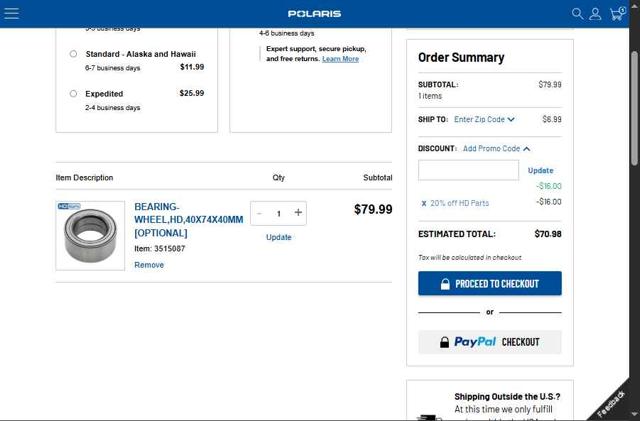640x421 pixels.
Task: Check out with PayPal
Action: [490, 342]
